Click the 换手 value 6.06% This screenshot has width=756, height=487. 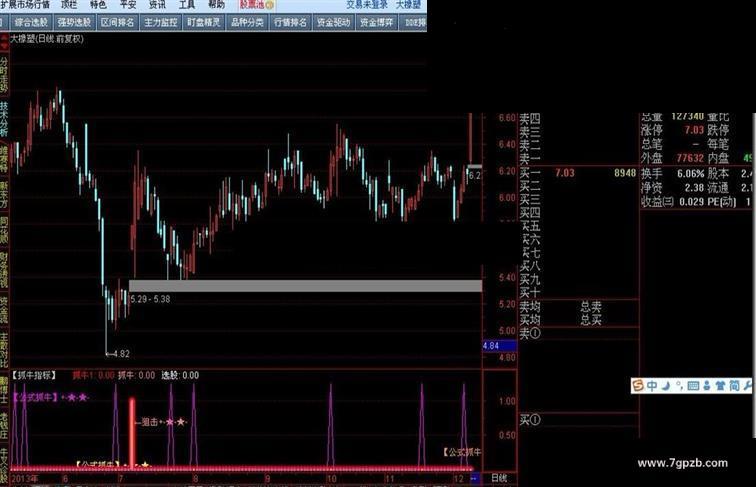(x=690, y=174)
